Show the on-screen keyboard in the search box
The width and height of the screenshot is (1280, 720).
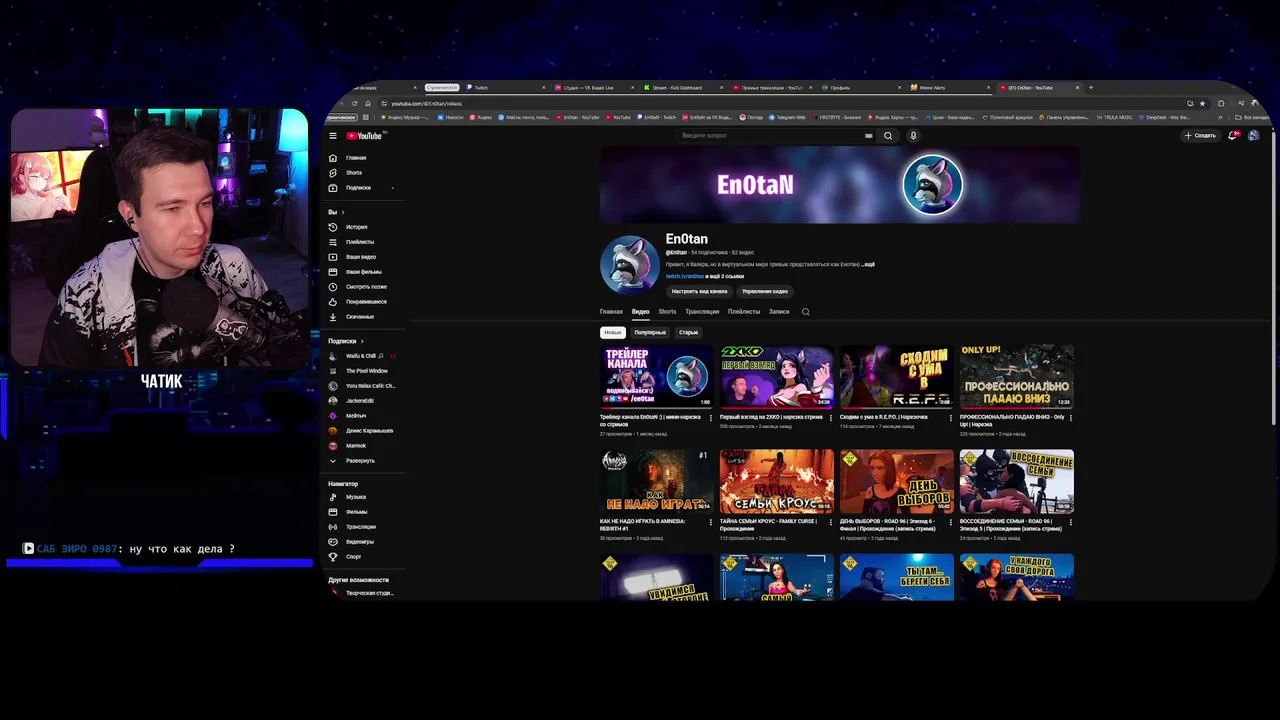tap(869, 136)
